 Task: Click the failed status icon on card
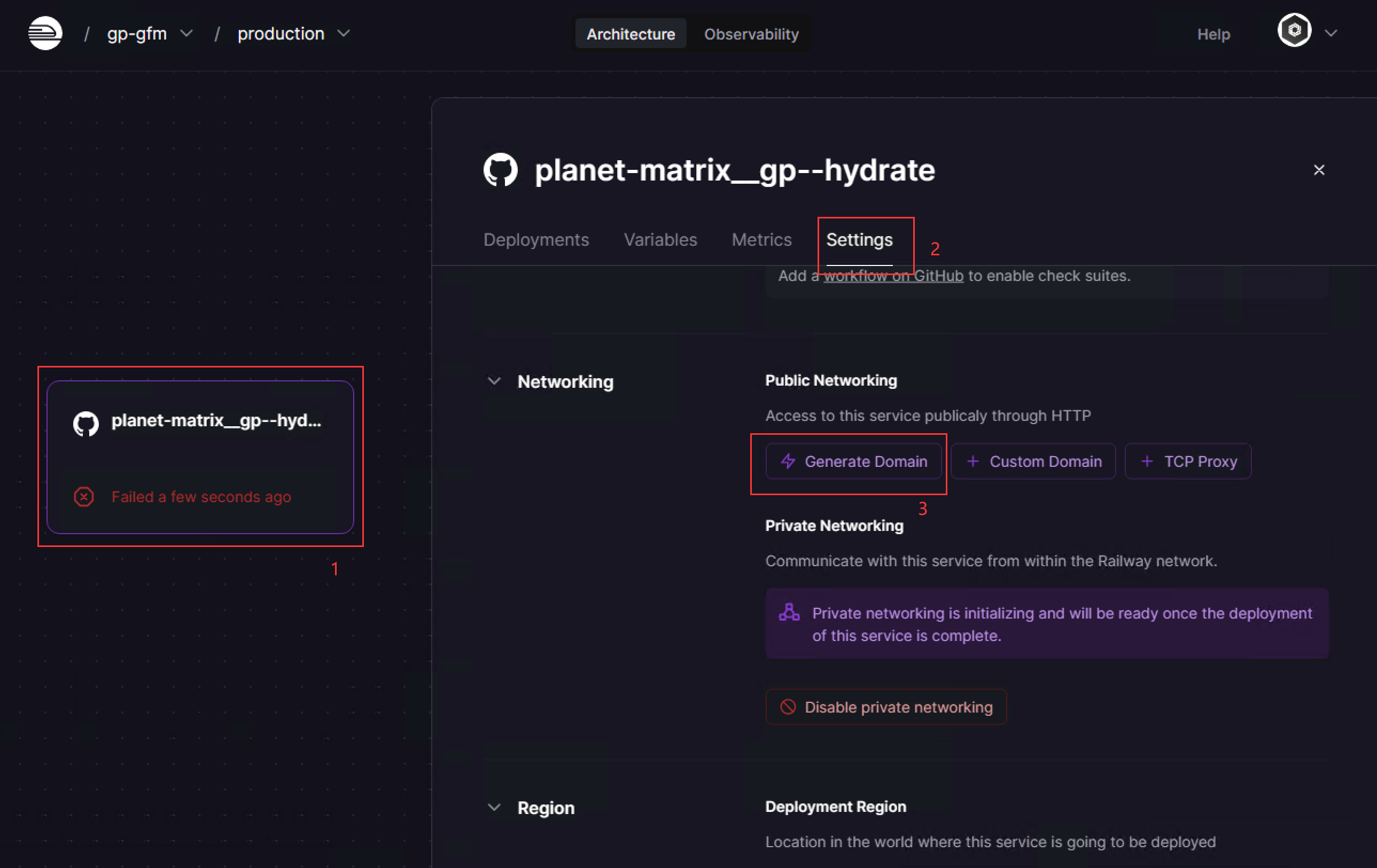[84, 496]
